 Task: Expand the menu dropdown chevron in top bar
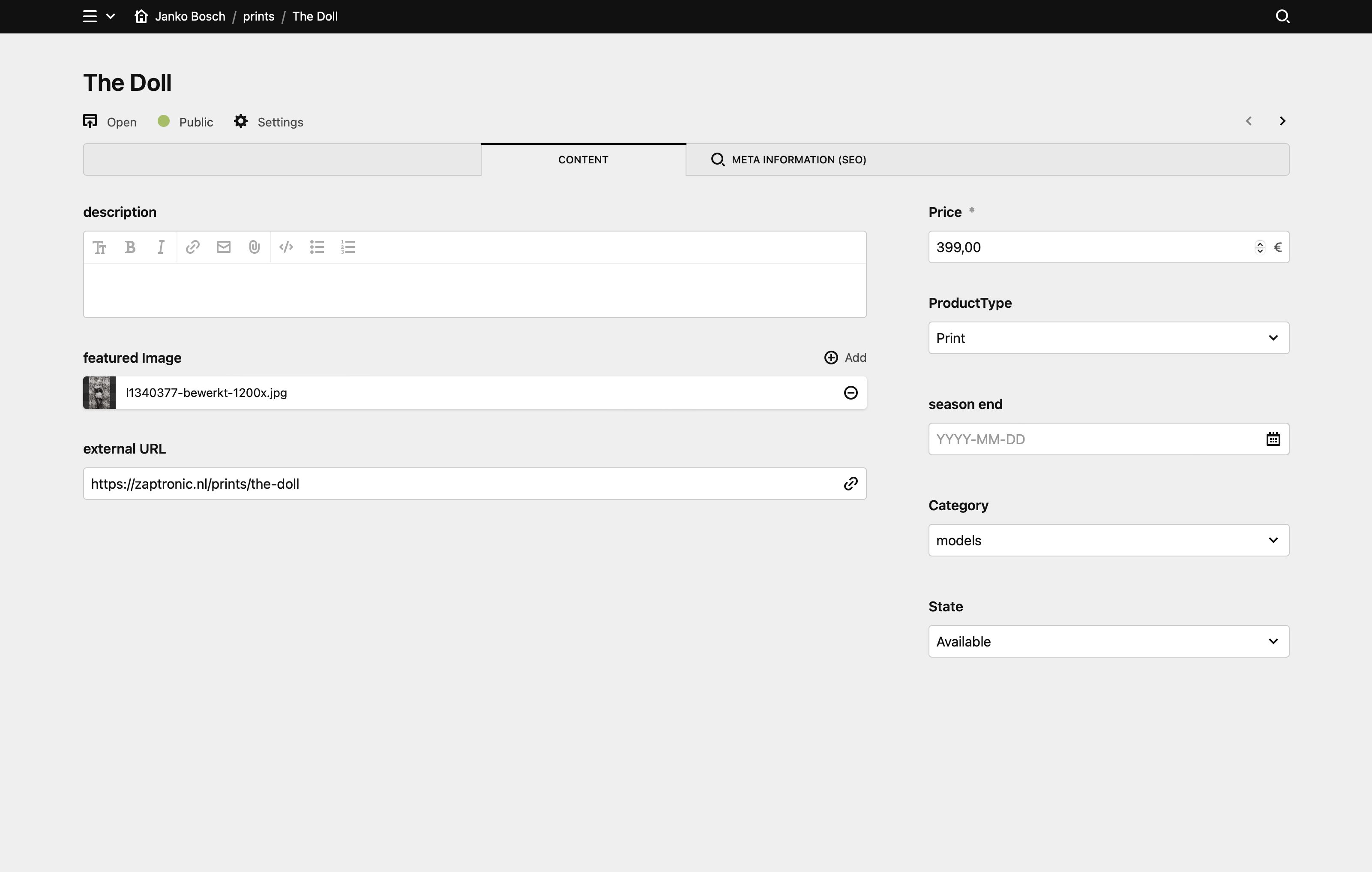click(111, 17)
